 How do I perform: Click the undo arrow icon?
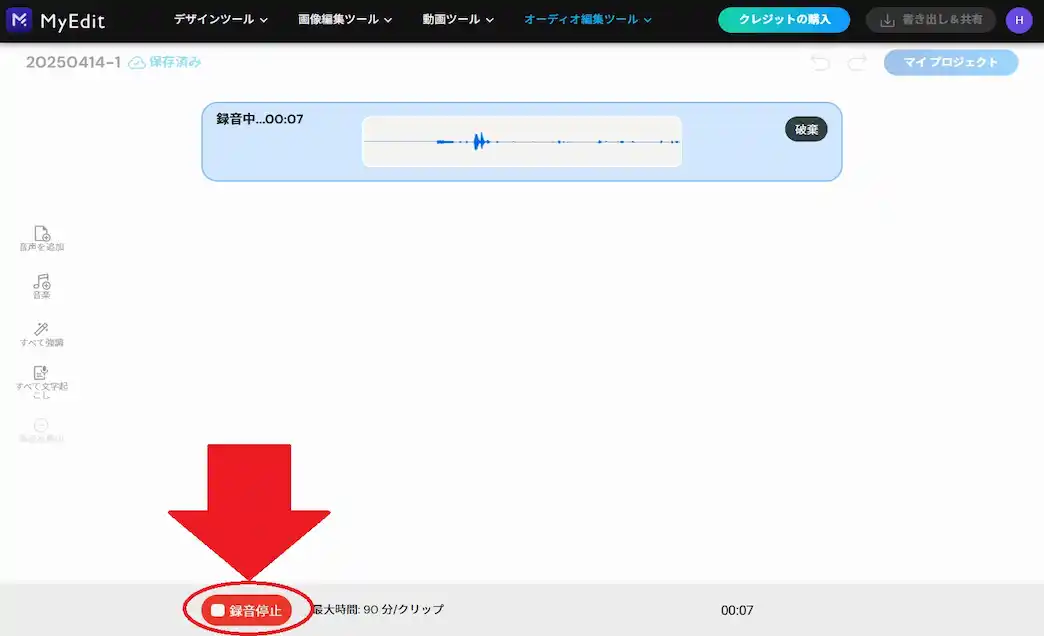820,62
